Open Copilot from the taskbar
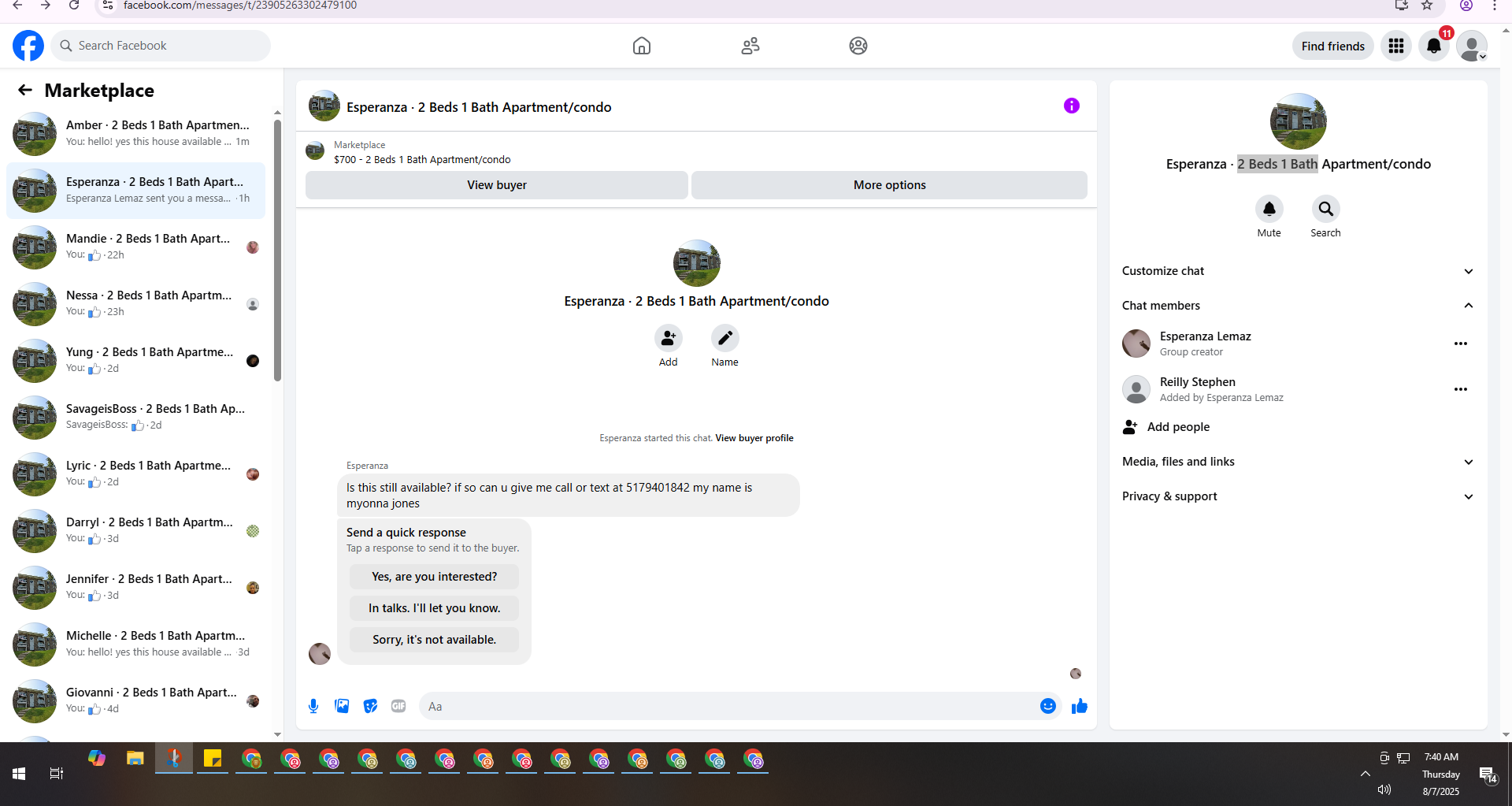The height and width of the screenshot is (806, 1512). coord(97,759)
